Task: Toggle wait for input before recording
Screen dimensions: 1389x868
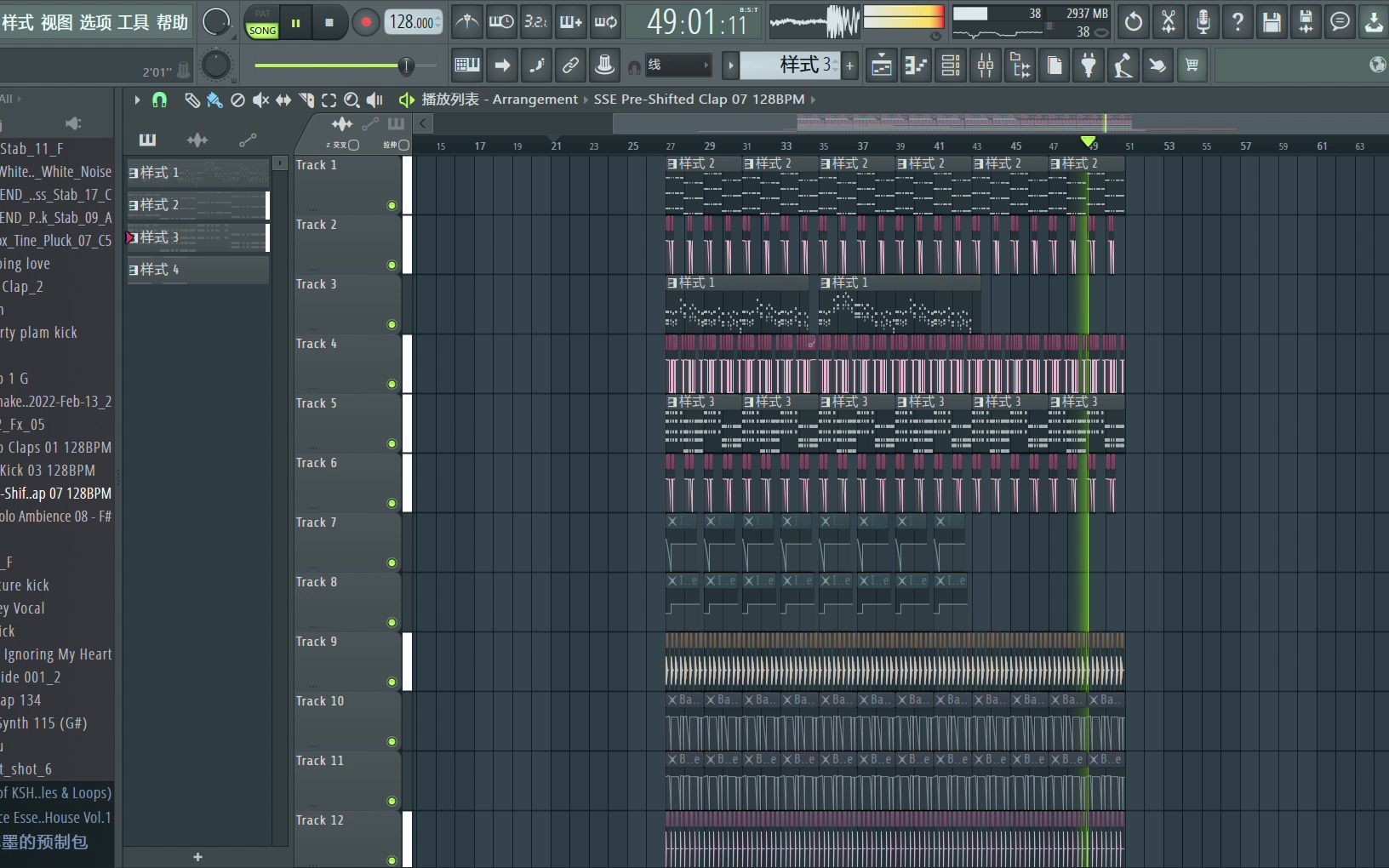Action: pos(501,22)
